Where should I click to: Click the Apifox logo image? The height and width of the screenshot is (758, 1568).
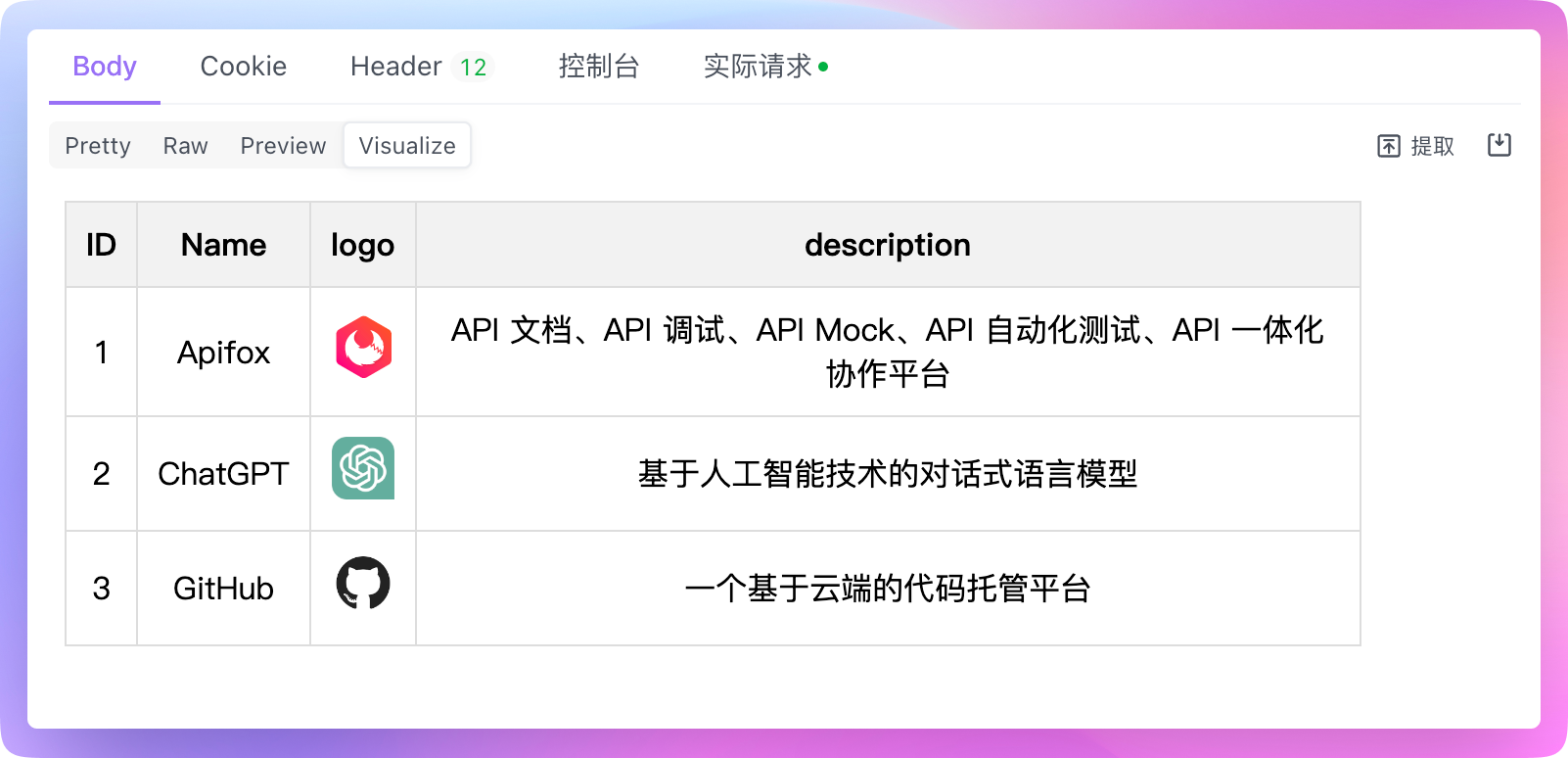363,348
